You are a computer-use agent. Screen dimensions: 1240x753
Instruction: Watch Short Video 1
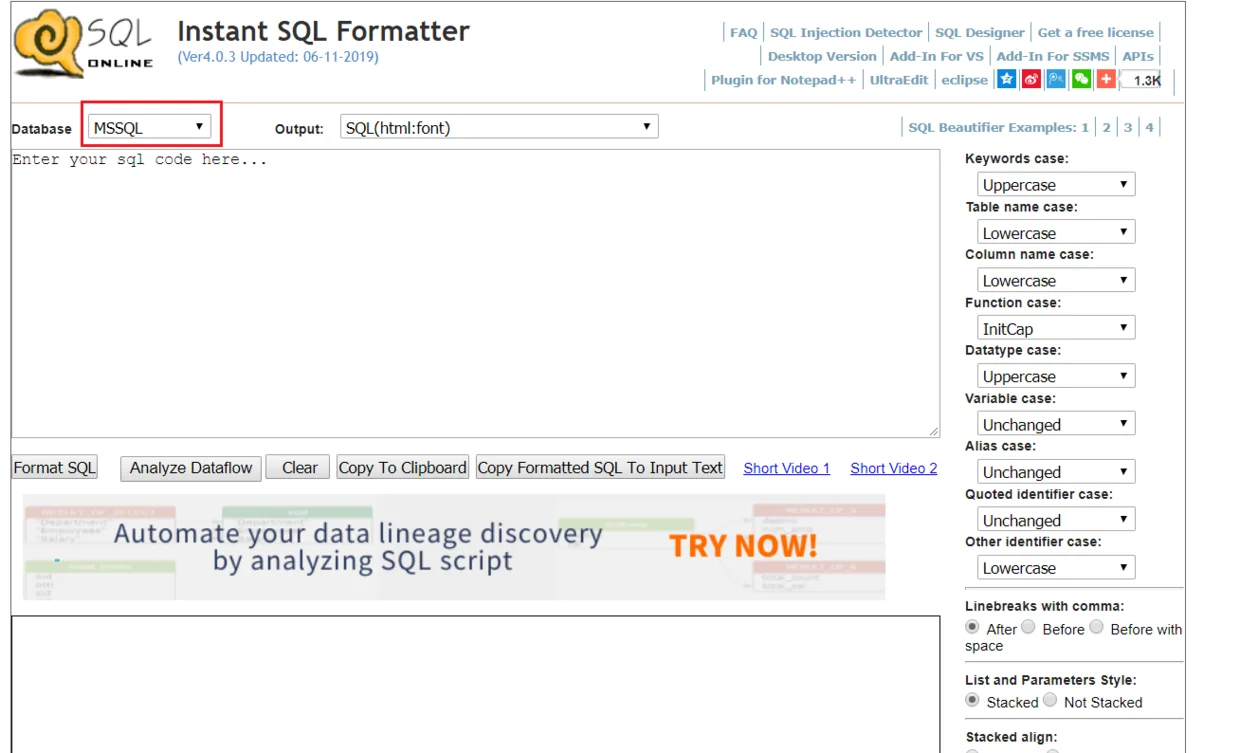coord(787,468)
